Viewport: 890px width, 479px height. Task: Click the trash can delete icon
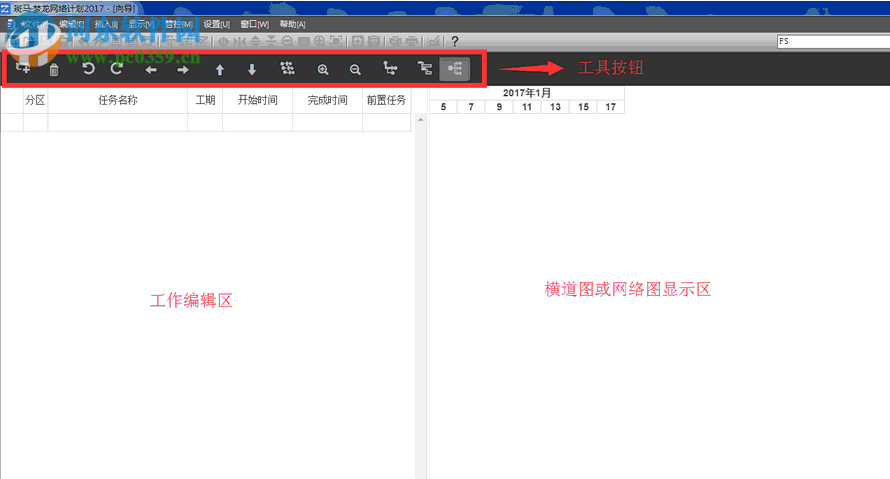pos(53,70)
